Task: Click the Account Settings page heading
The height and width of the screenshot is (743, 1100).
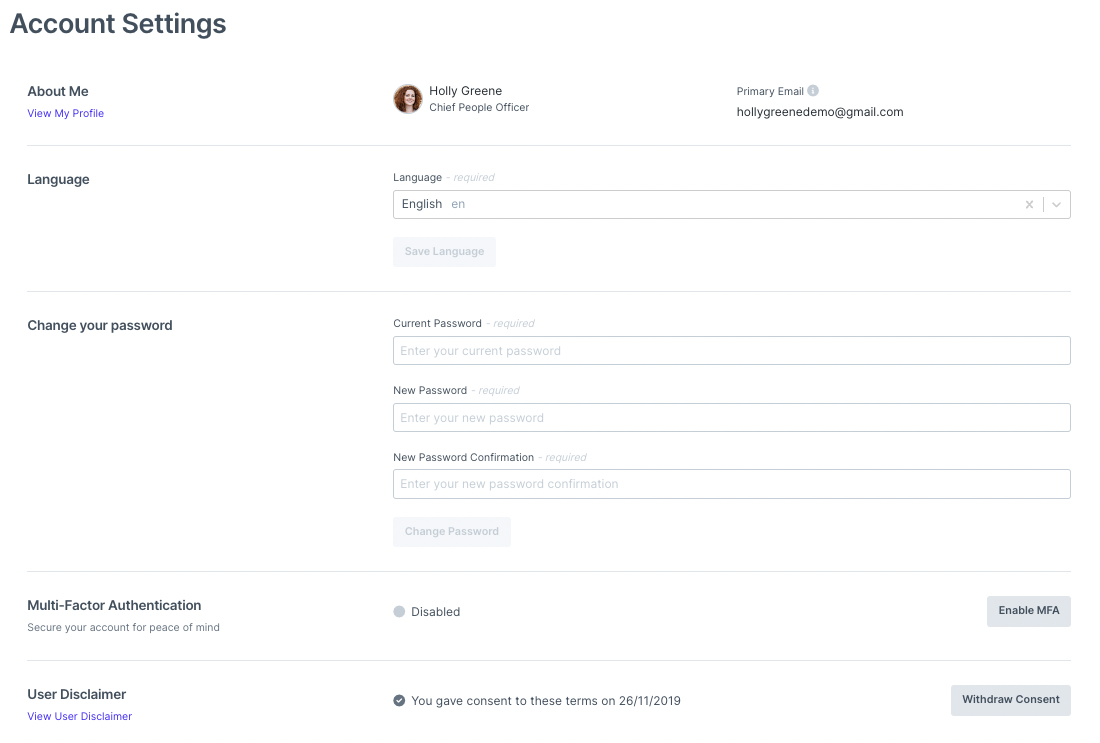Action: pos(118,24)
